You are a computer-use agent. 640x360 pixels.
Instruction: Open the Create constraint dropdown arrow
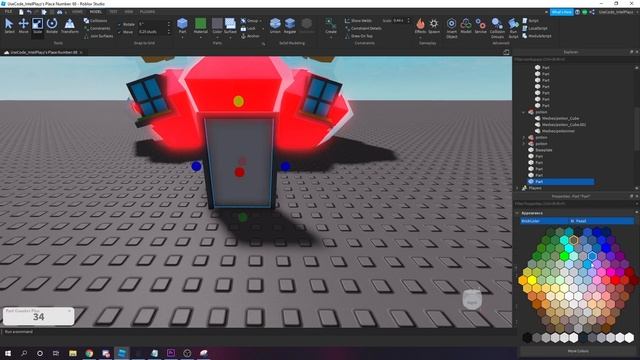331,38
